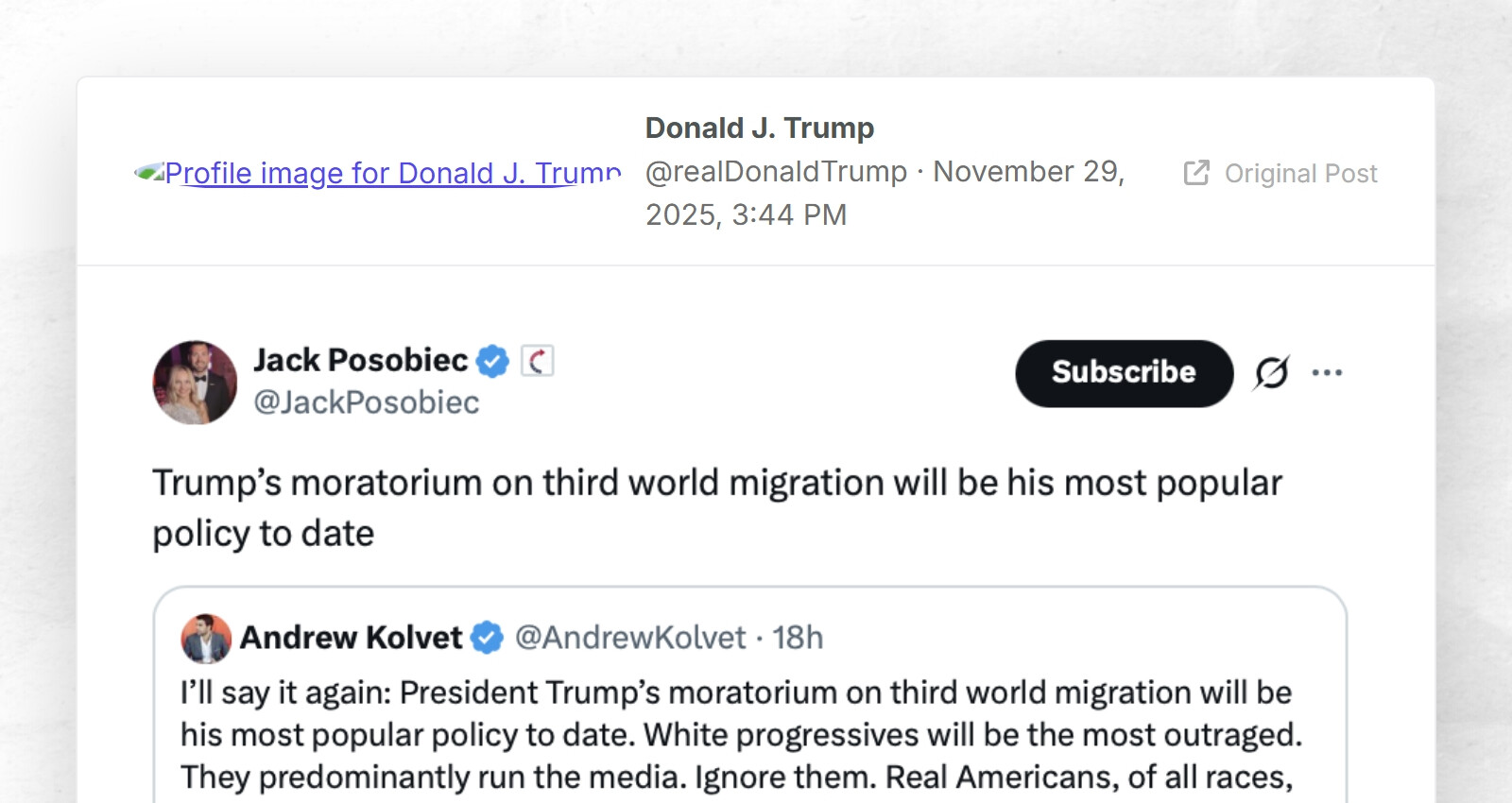Click the Jack Posobiec display name
The width and height of the screenshot is (1512, 803).
[360, 360]
